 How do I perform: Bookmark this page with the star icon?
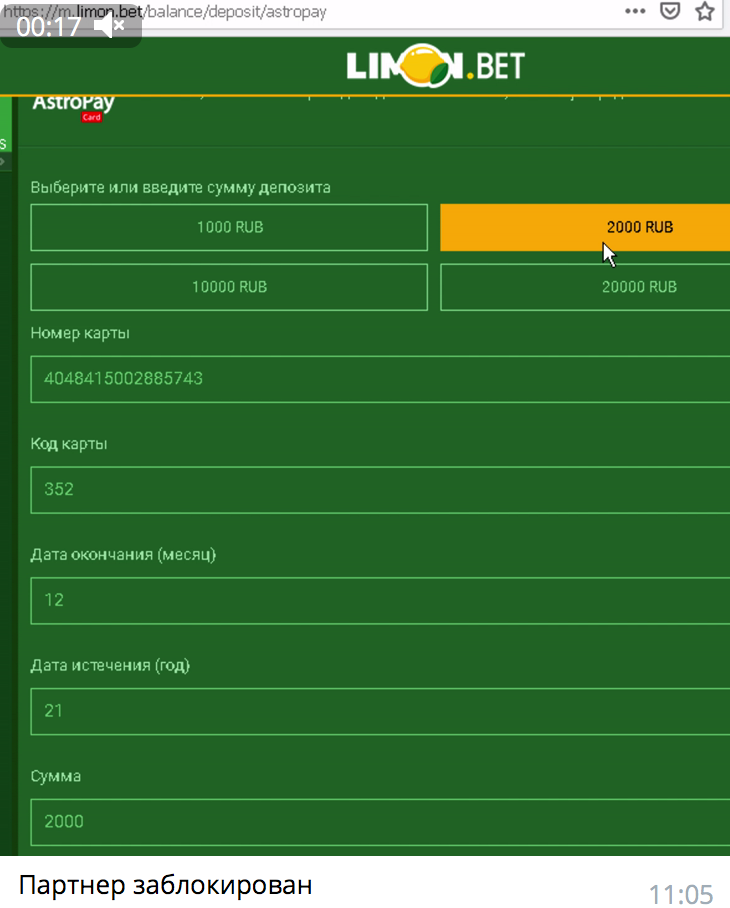click(705, 11)
